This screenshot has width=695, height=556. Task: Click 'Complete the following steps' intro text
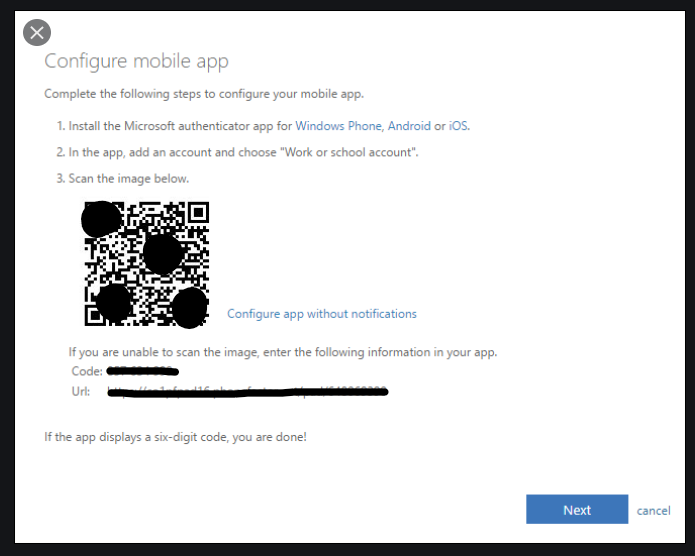point(204,94)
